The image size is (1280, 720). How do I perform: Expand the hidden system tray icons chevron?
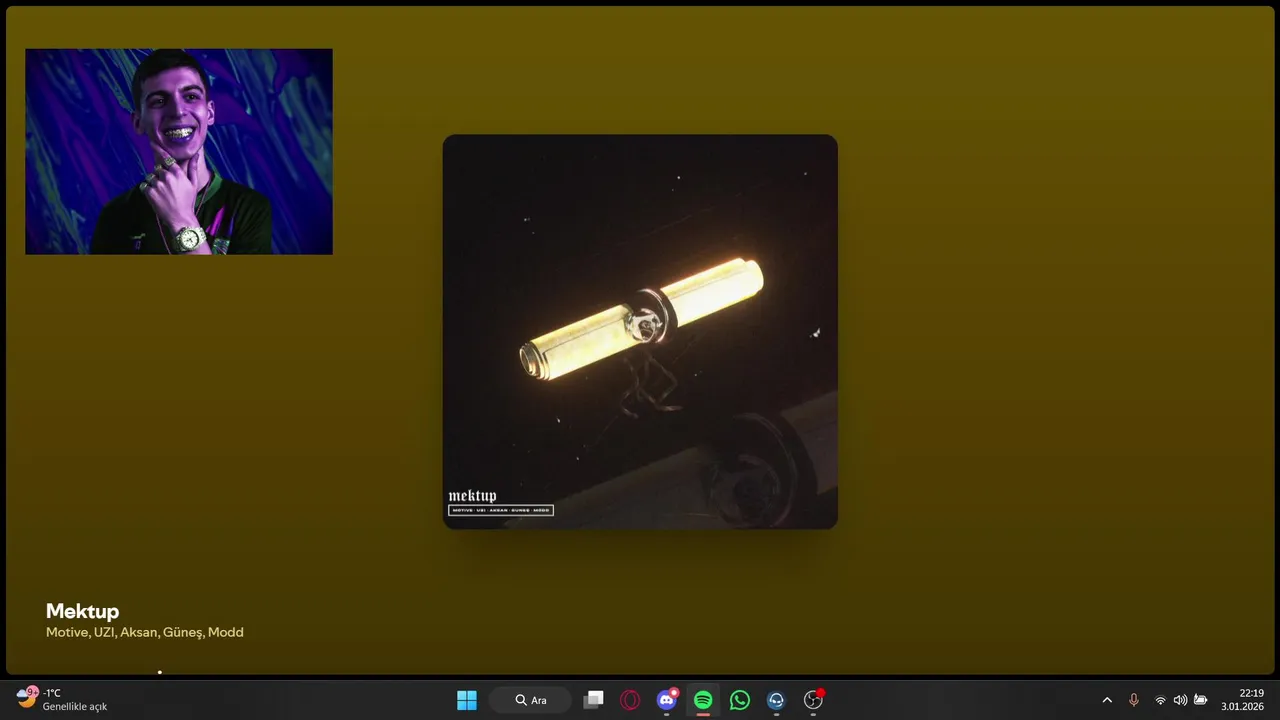pyautogui.click(x=1107, y=700)
